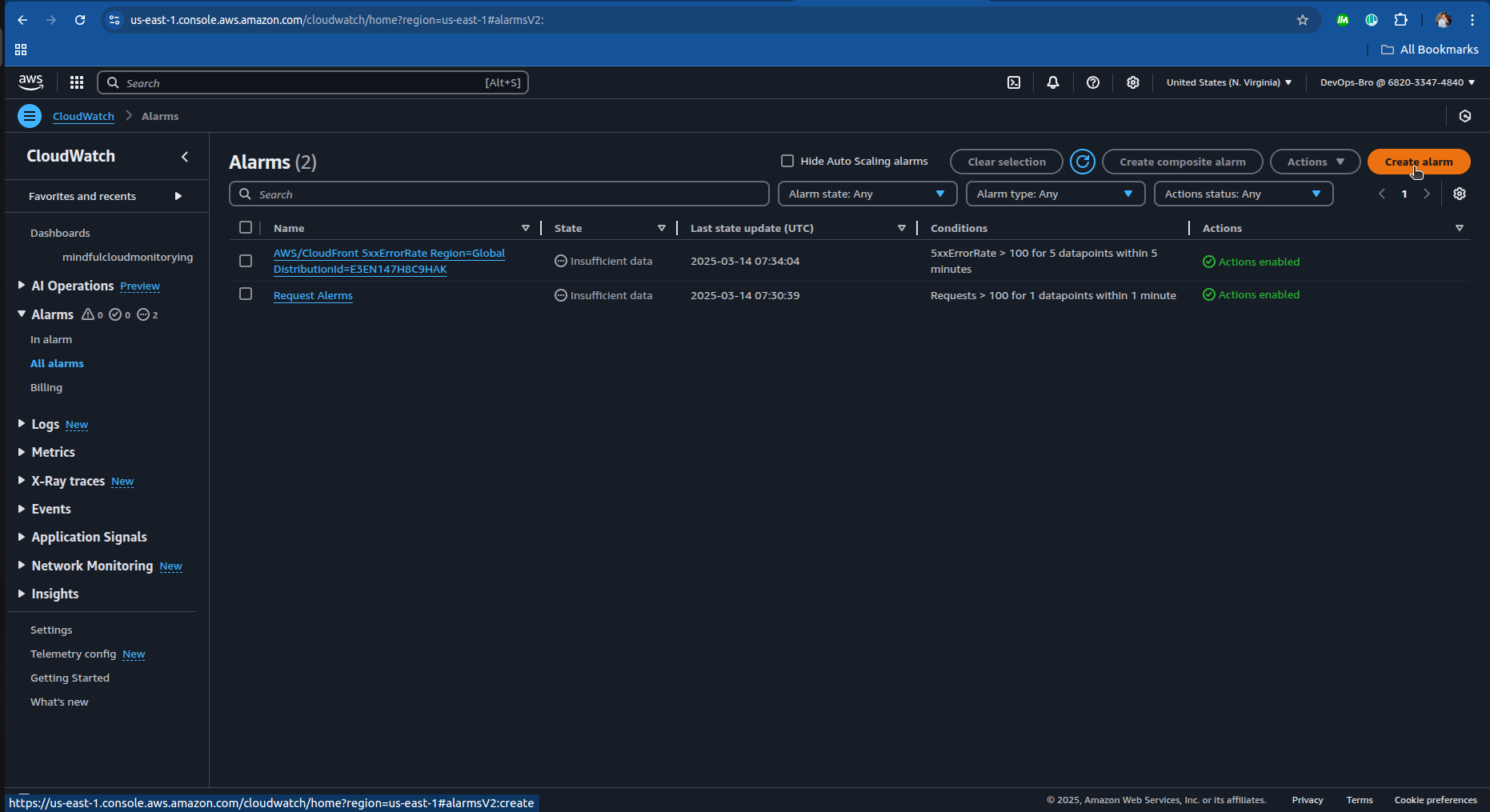View site information icon in address bar
1490x812 pixels.
(x=114, y=20)
